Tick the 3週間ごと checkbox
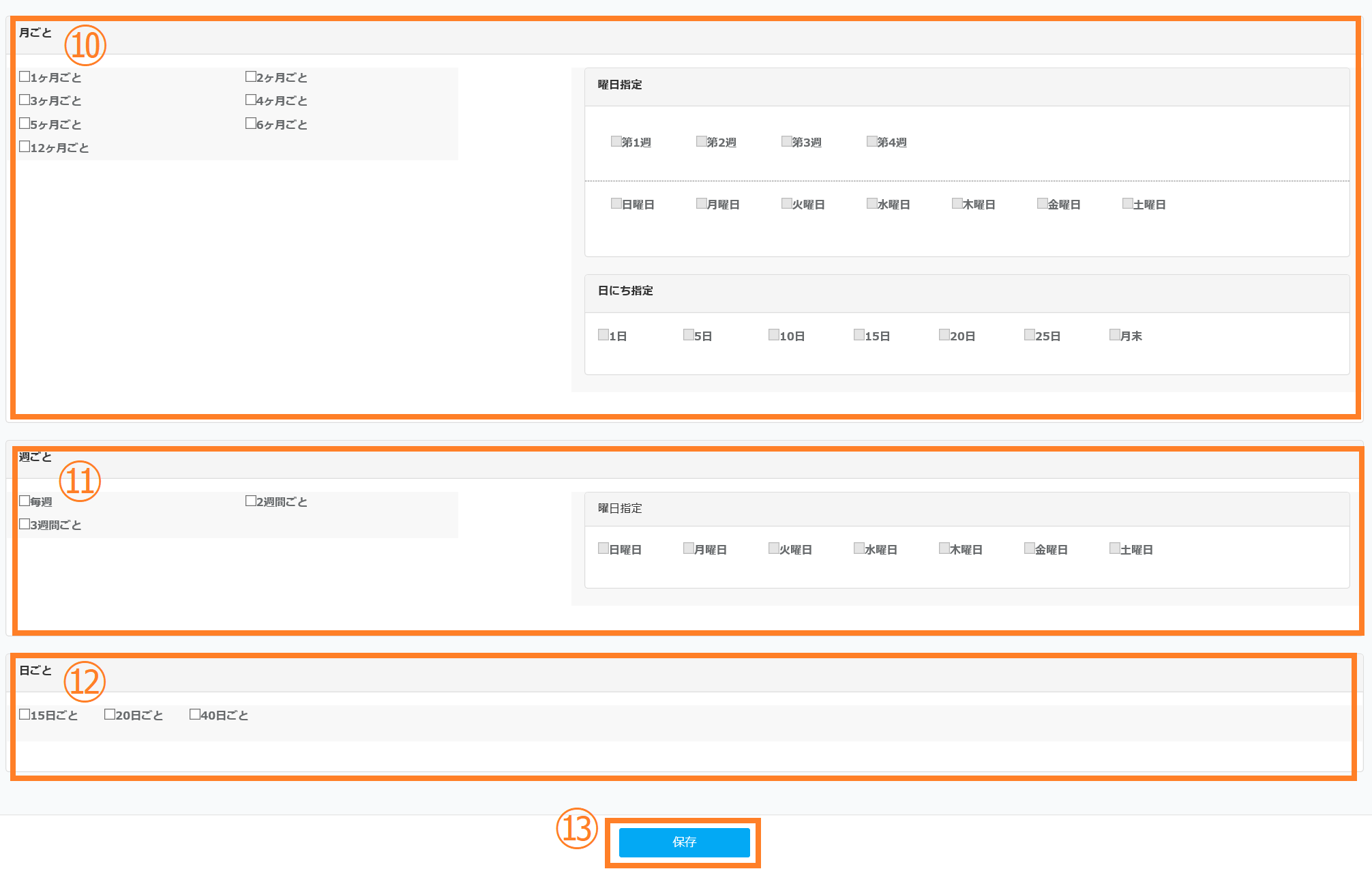This screenshot has height=869, width=1372. point(25,524)
